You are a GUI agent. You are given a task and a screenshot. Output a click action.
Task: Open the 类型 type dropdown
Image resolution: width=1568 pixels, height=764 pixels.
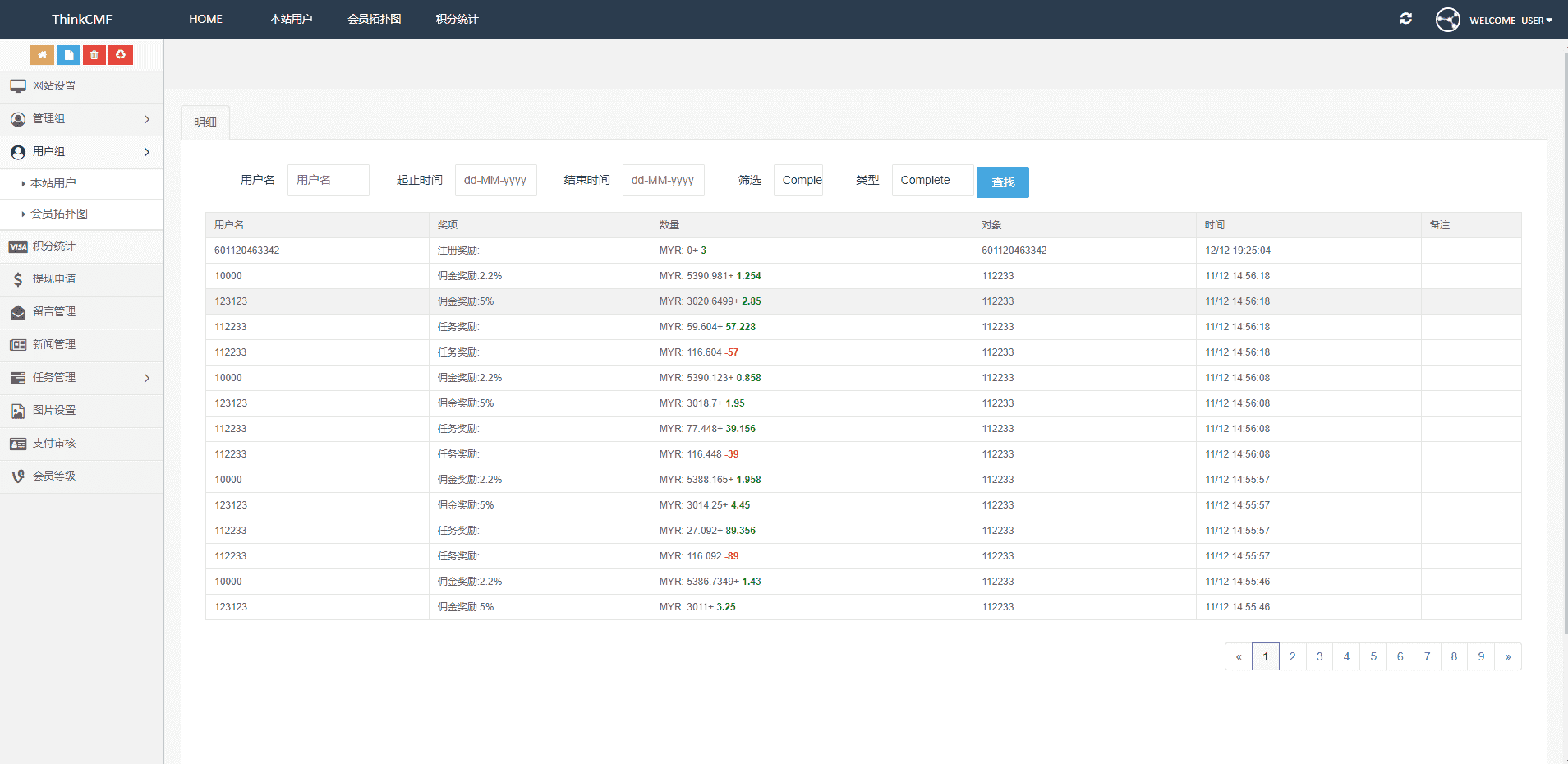pos(932,180)
